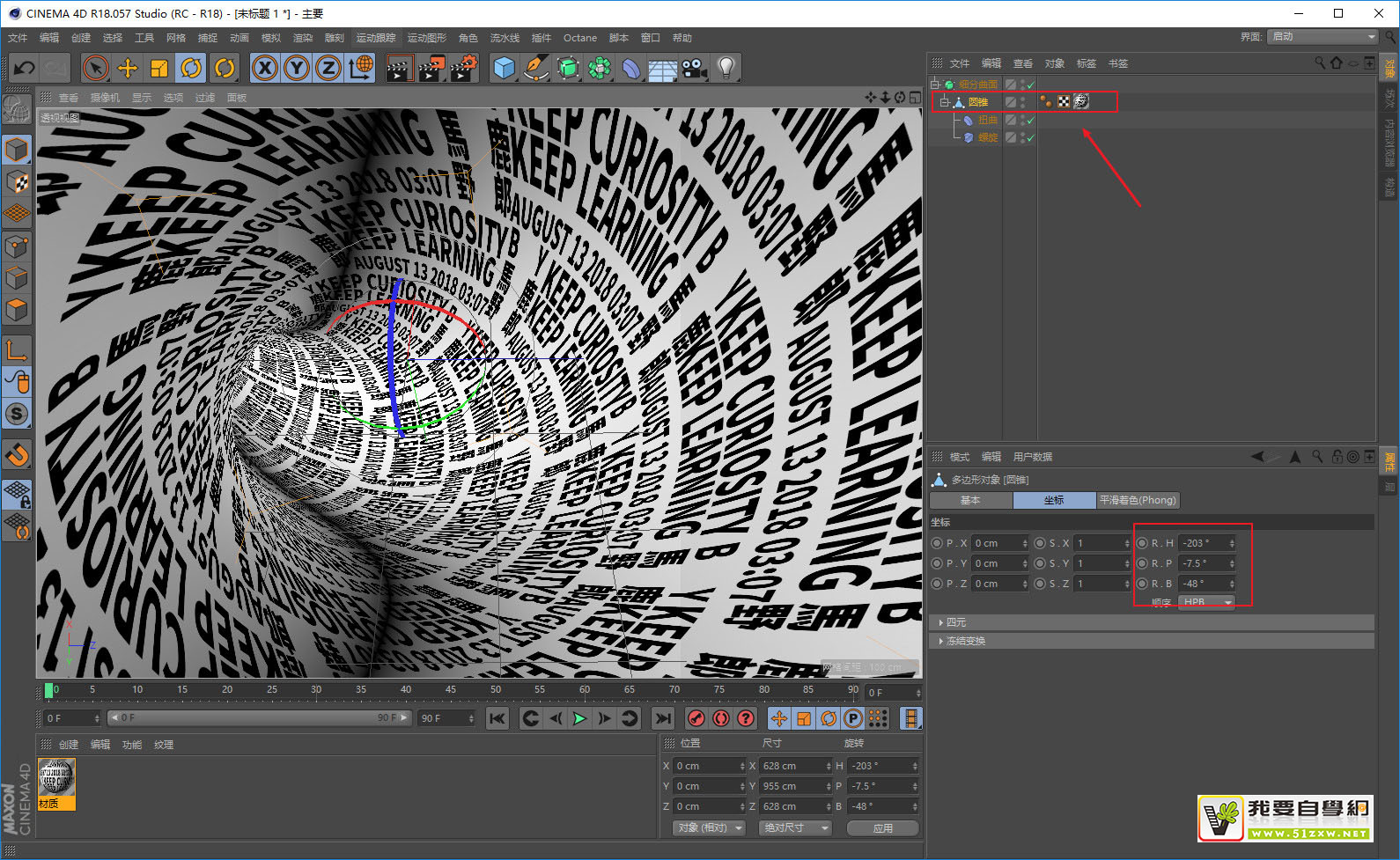Image resolution: width=1400 pixels, height=860 pixels.
Task: Click frame 45 on the timeline ruler
Action: pyautogui.click(x=450, y=689)
